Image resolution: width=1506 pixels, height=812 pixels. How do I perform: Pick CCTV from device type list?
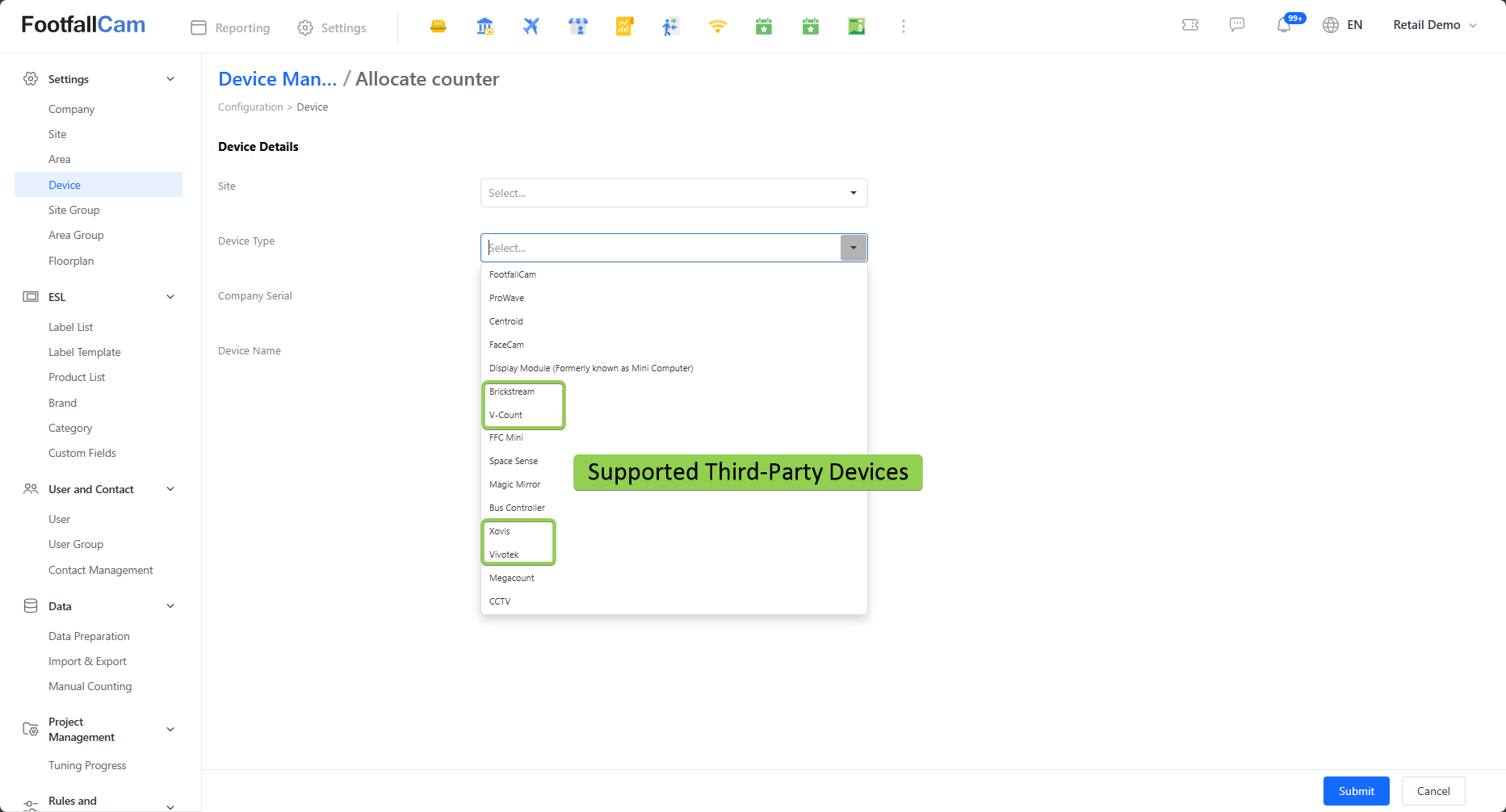click(x=673, y=601)
